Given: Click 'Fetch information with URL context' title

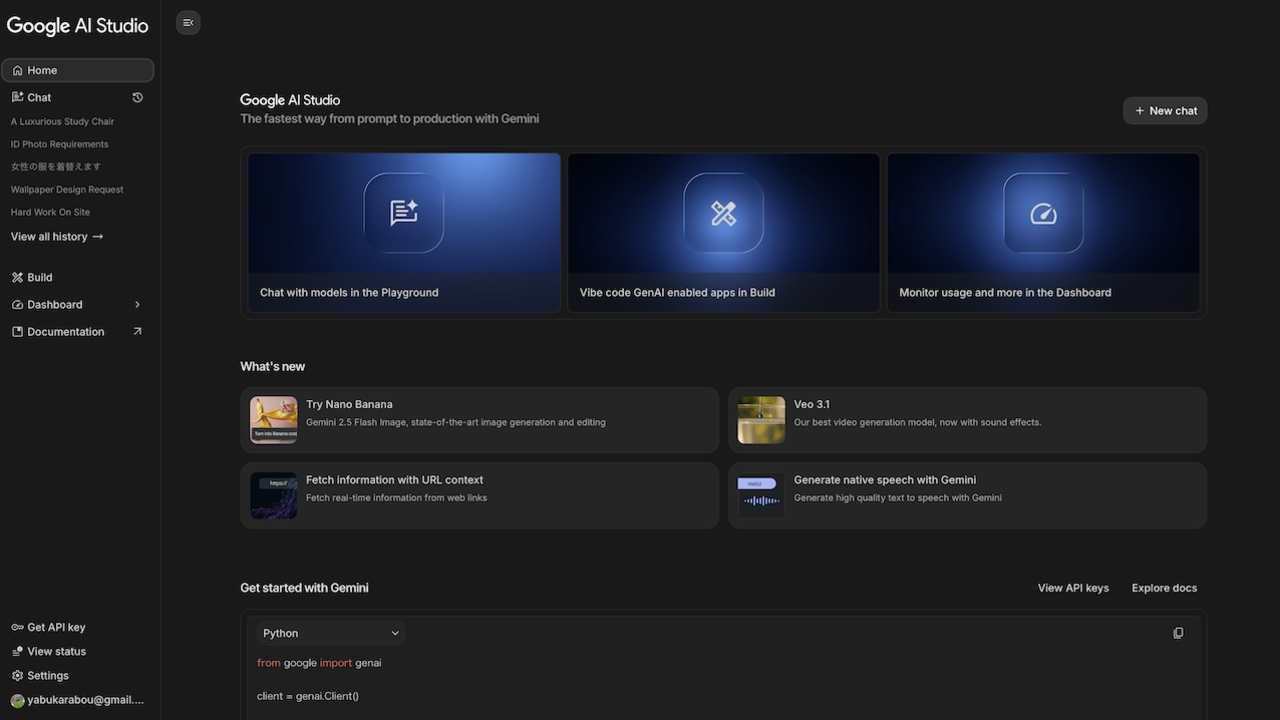Looking at the screenshot, I should pos(394,480).
